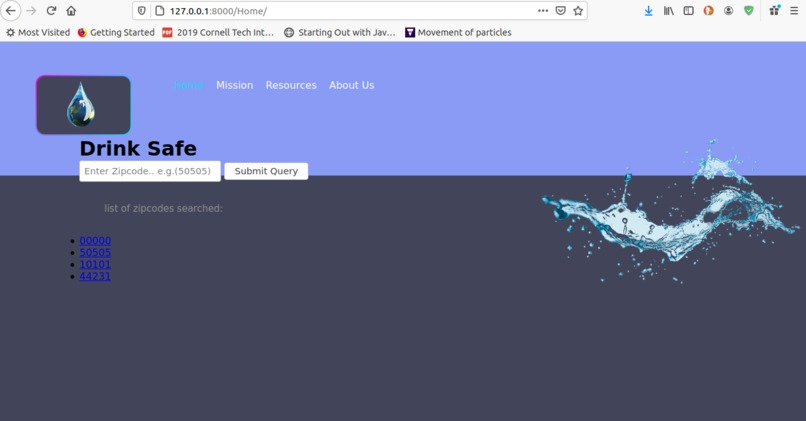The height and width of the screenshot is (421, 806).
Task: Open the Resources navigation link
Action: (291, 85)
